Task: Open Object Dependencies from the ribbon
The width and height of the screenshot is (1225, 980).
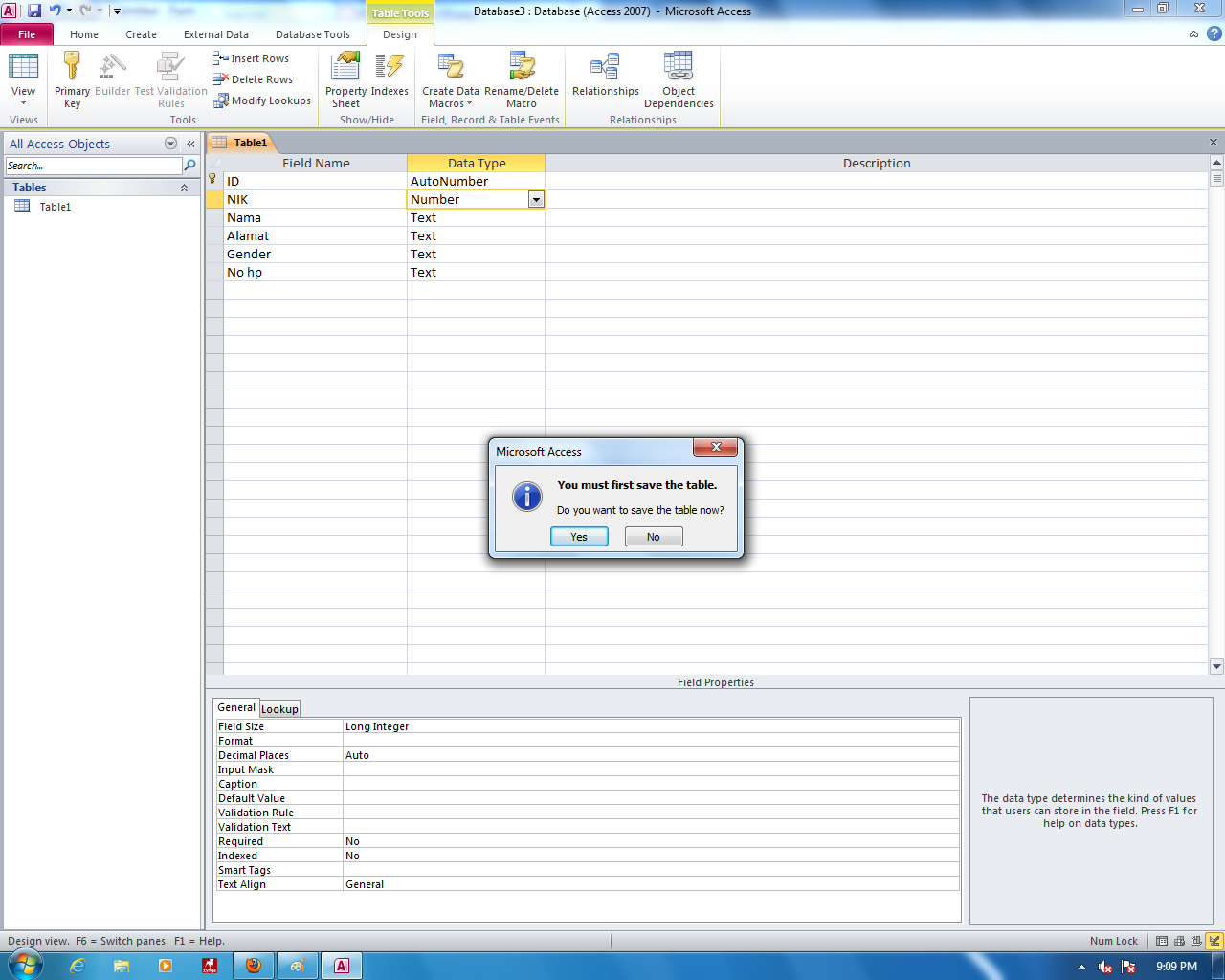Action: pyautogui.click(x=679, y=79)
